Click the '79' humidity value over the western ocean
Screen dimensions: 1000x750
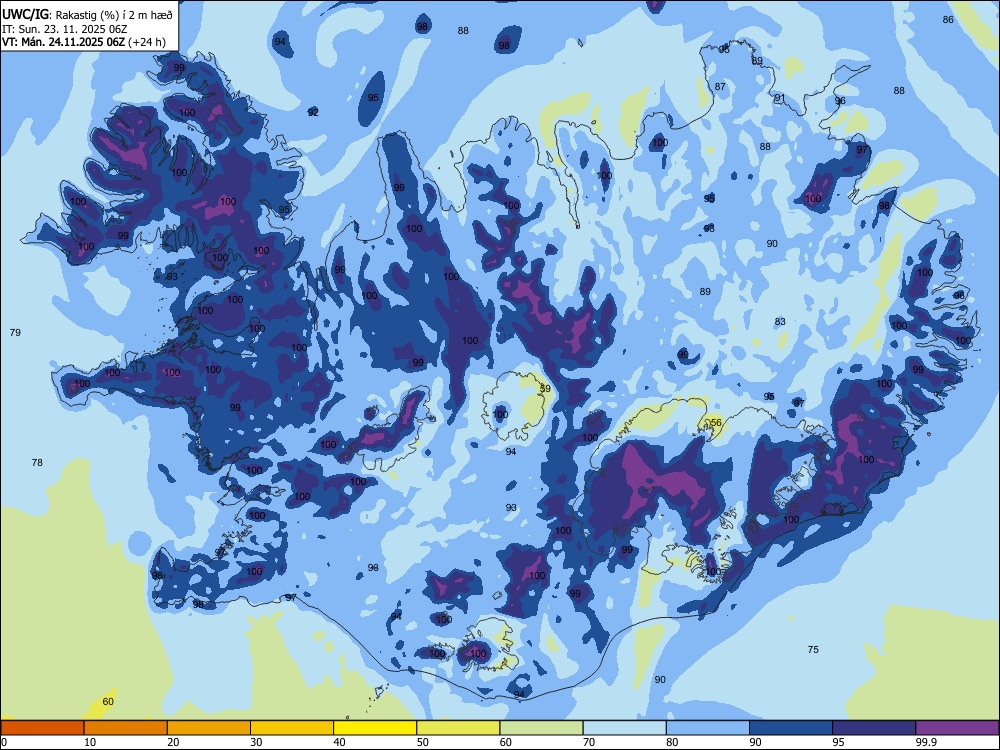pos(15,332)
